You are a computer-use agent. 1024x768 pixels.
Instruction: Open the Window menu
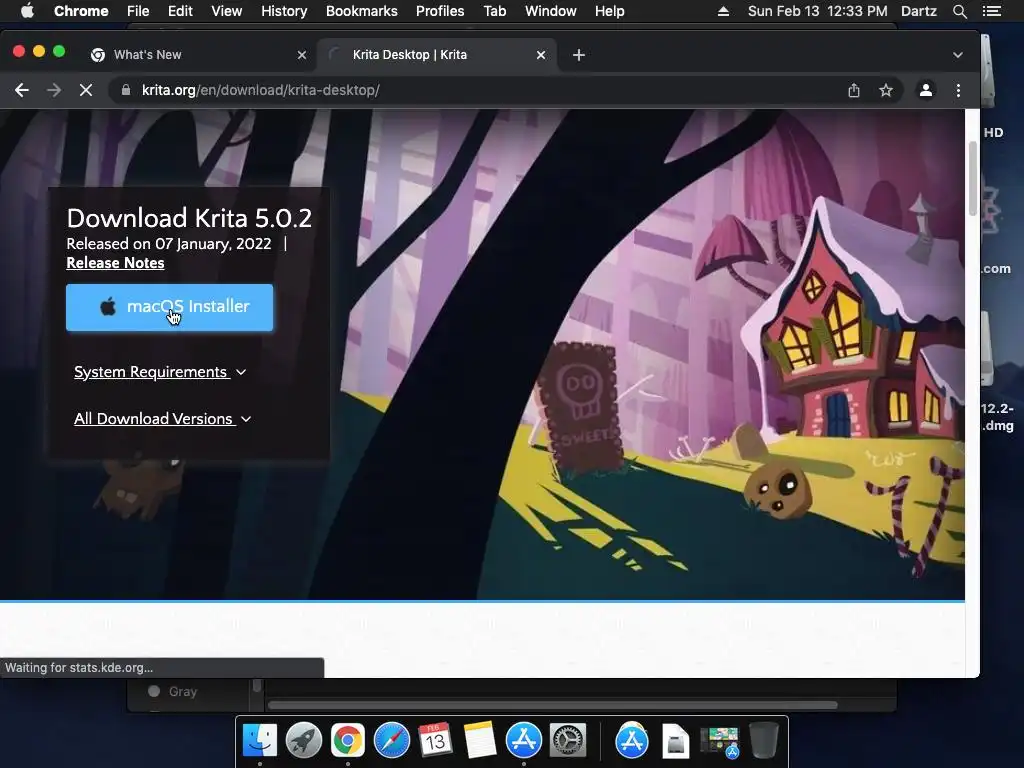551,11
